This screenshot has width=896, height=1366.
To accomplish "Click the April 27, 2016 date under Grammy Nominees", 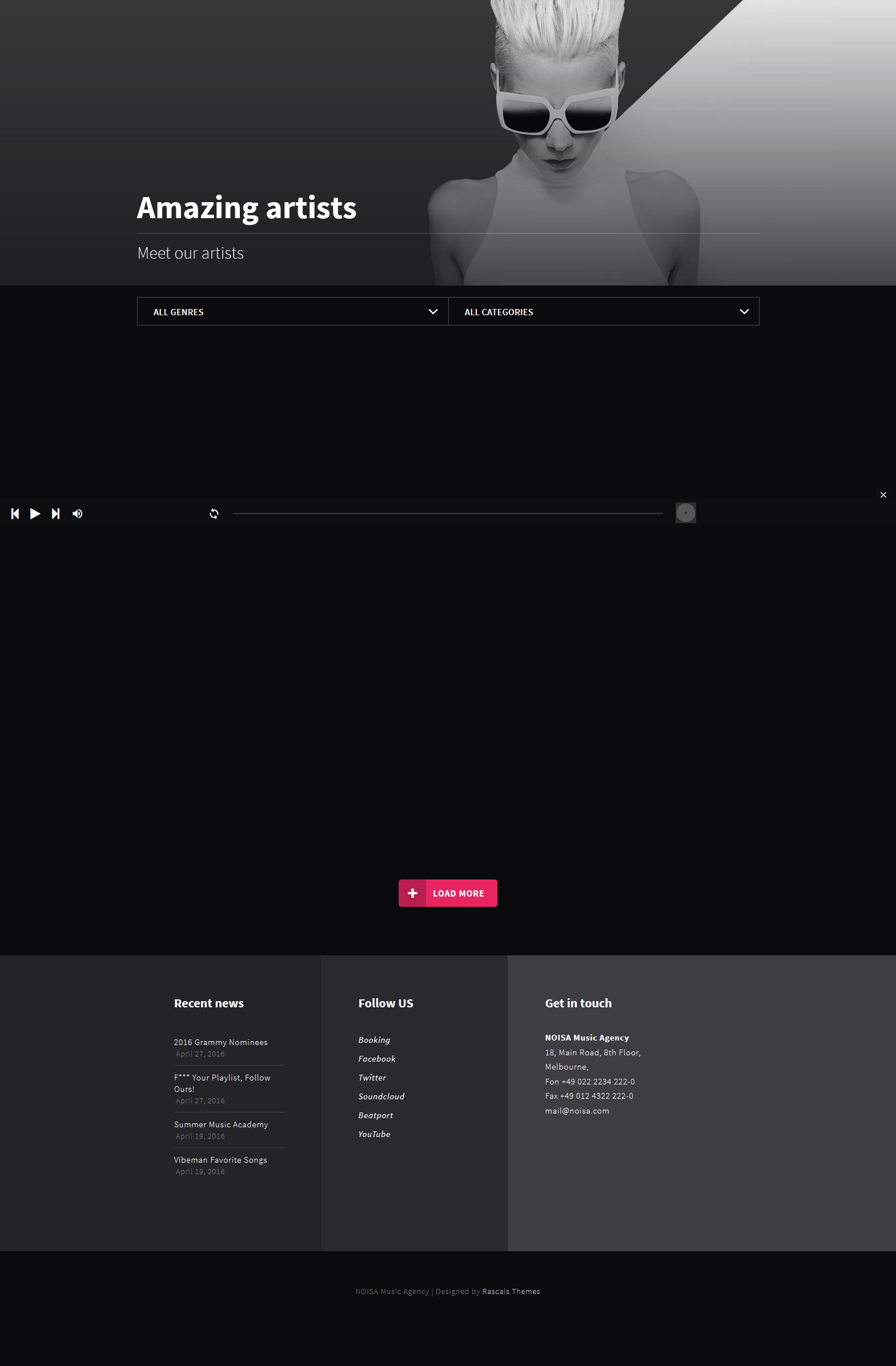I will click(x=200, y=1054).
